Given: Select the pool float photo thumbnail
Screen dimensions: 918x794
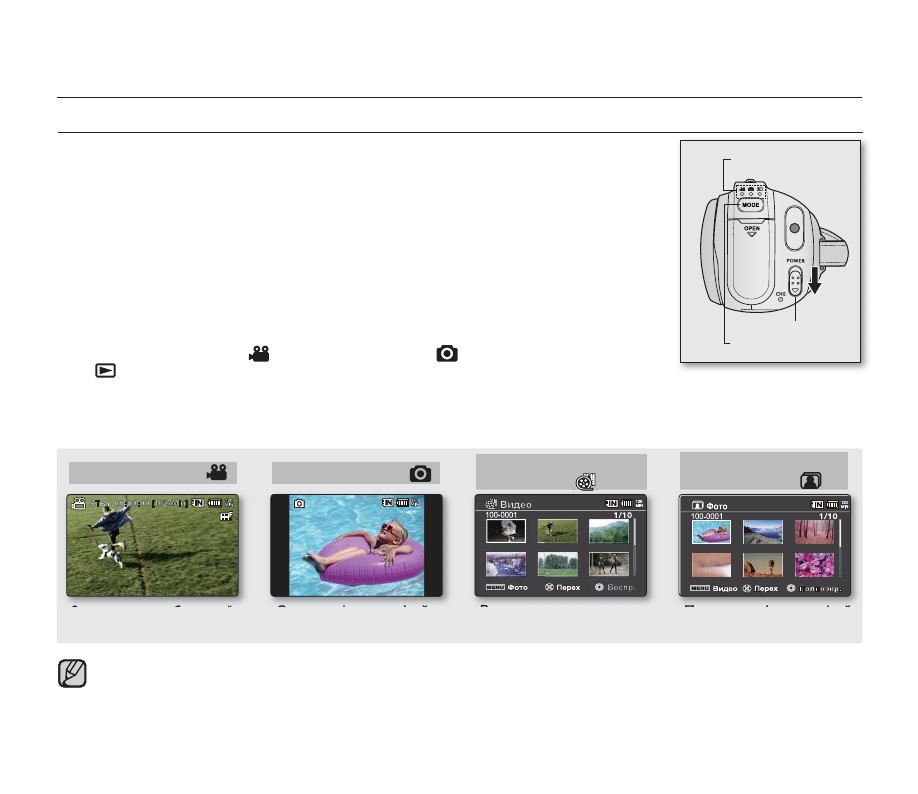Looking at the screenshot, I should [711, 532].
